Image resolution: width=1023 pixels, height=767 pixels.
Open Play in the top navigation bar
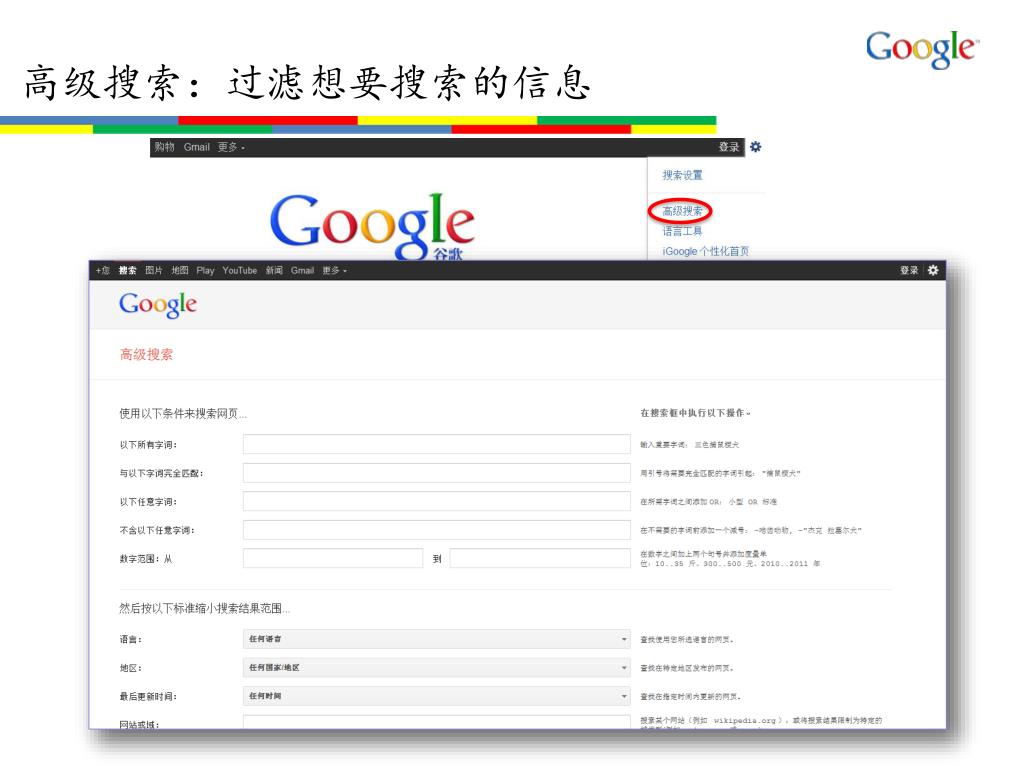coord(206,270)
